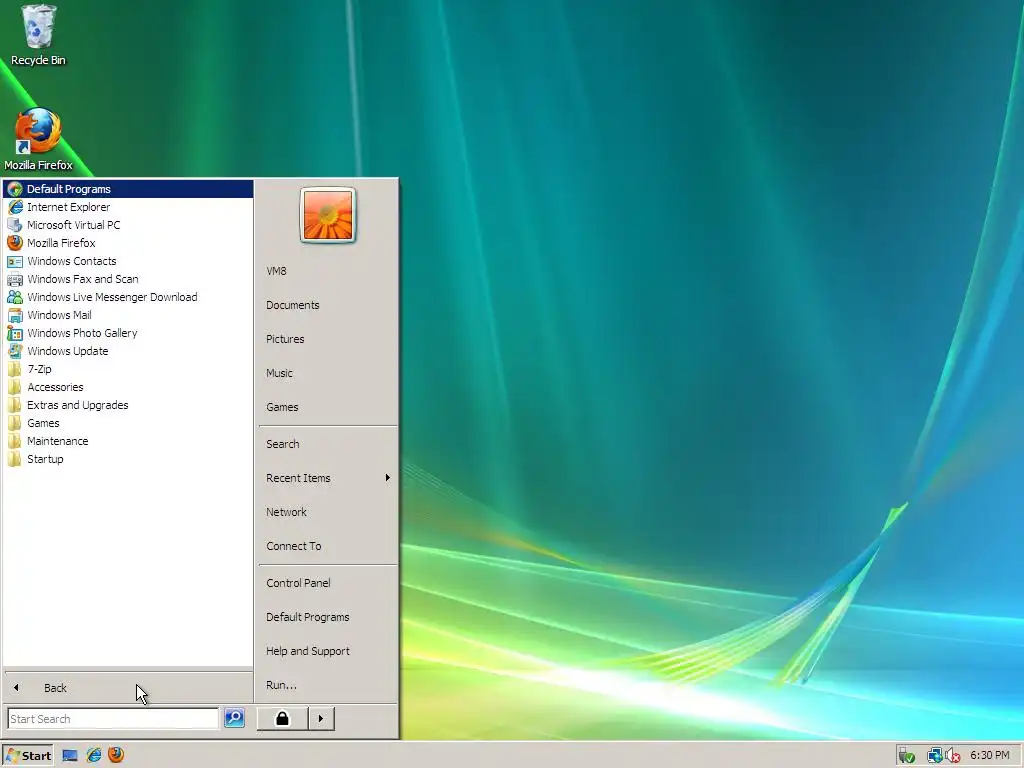Expand the Recent Items submenu
Image resolution: width=1024 pixels, height=768 pixels.
tap(328, 478)
